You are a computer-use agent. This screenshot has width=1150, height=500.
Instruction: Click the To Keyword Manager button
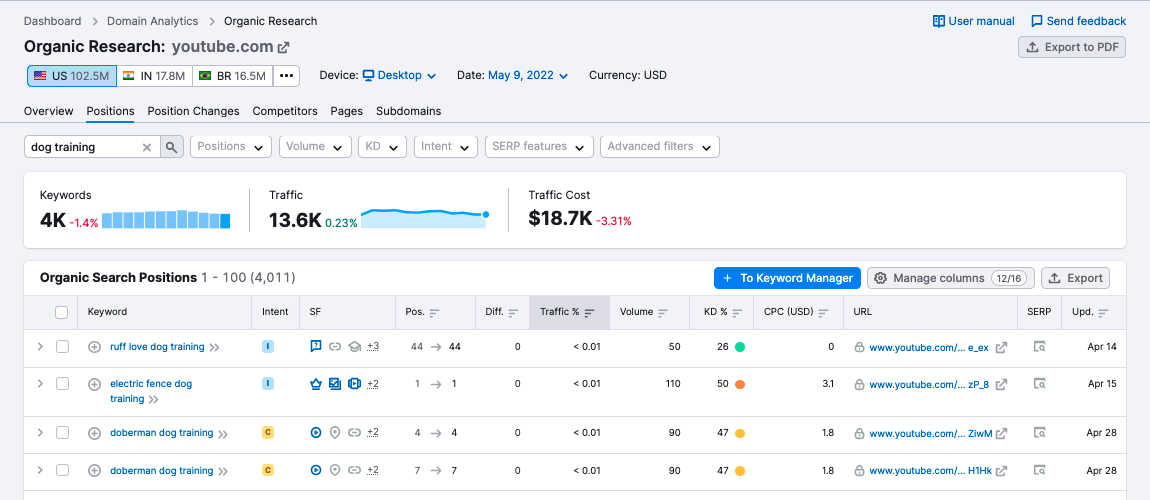coord(787,278)
